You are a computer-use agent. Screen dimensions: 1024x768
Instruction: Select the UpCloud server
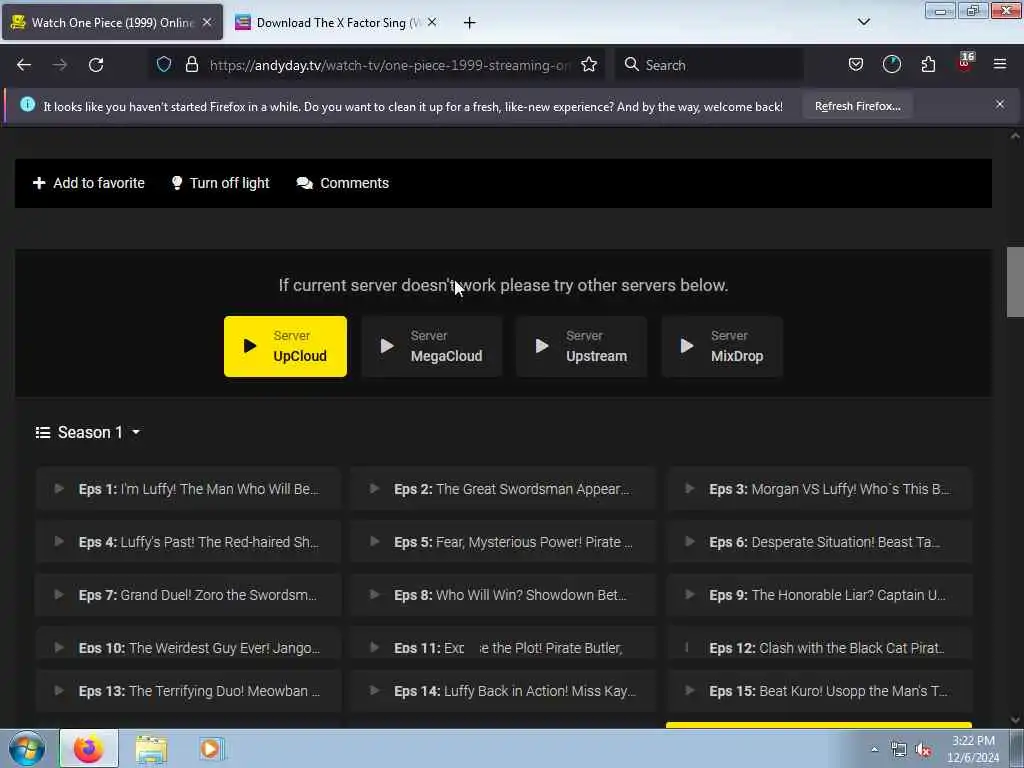pos(285,346)
